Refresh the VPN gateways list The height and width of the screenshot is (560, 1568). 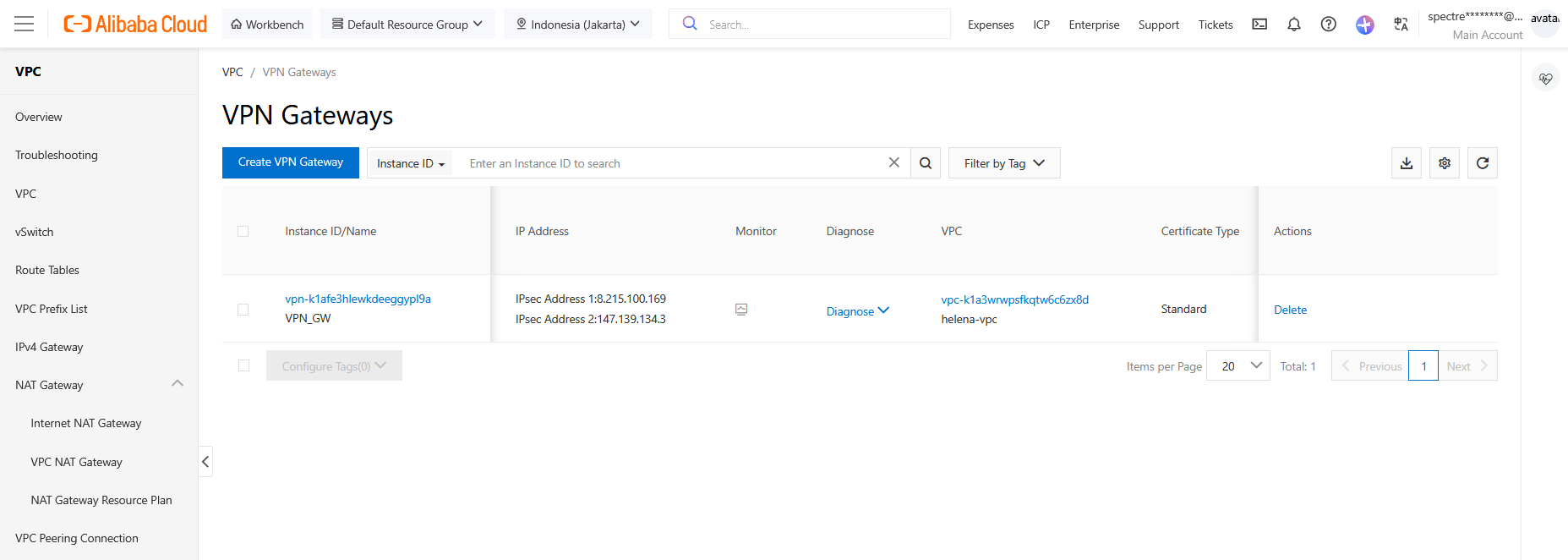click(x=1483, y=163)
